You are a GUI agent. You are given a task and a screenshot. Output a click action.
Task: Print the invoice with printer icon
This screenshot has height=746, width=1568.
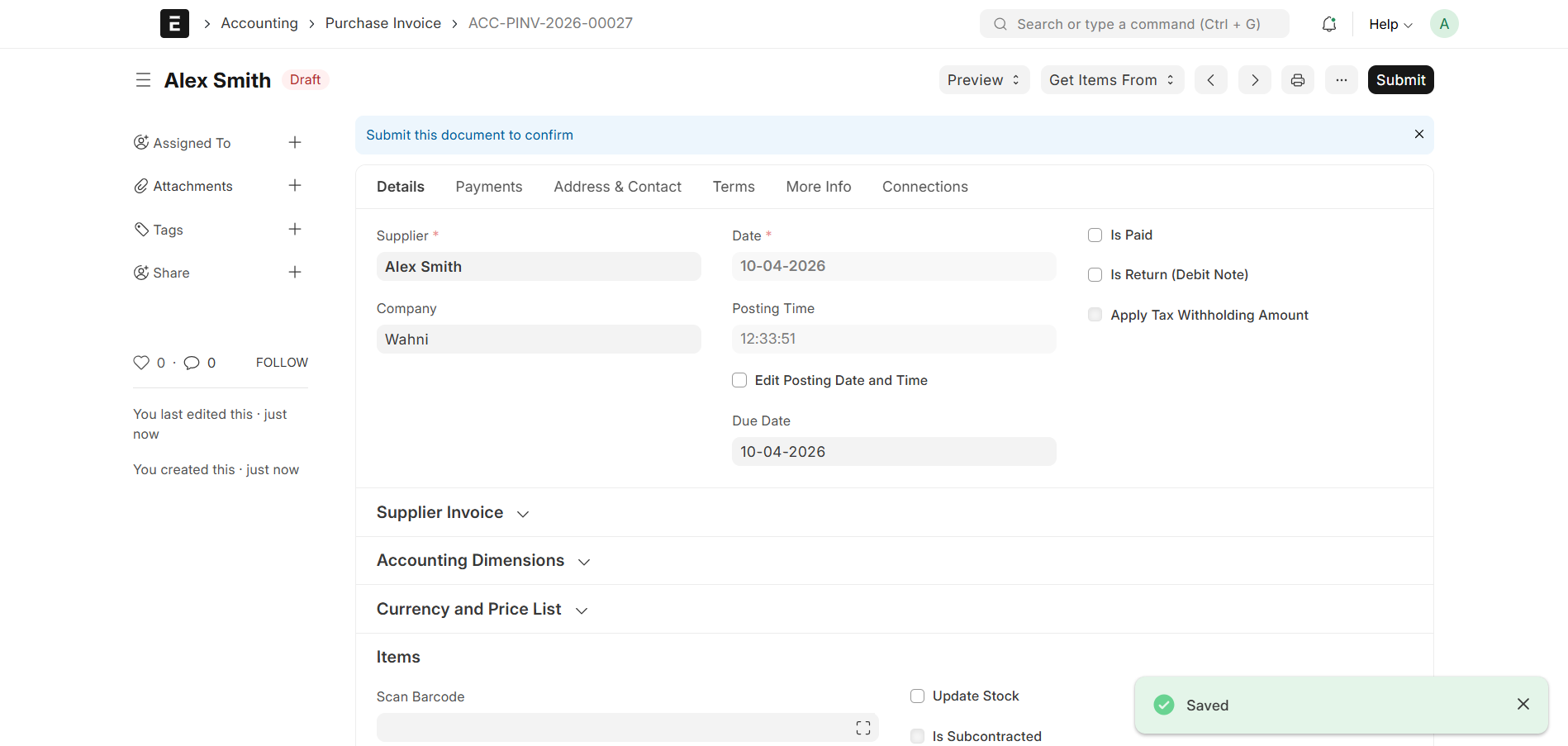[x=1298, y=80]
